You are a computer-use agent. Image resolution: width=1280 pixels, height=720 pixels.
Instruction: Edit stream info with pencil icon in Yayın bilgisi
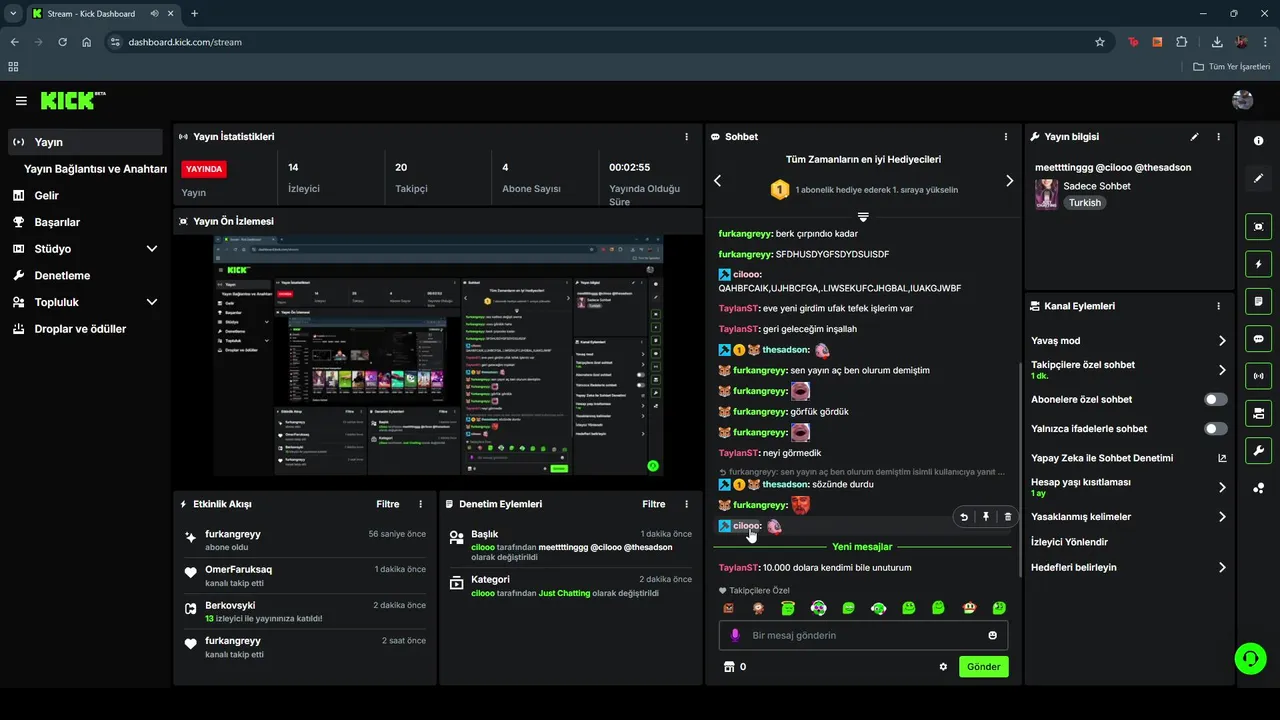(x=1194, y=137)
